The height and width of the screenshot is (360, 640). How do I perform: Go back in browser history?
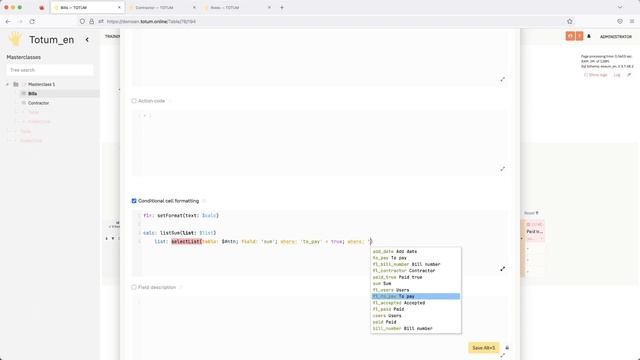coord(9,21)
